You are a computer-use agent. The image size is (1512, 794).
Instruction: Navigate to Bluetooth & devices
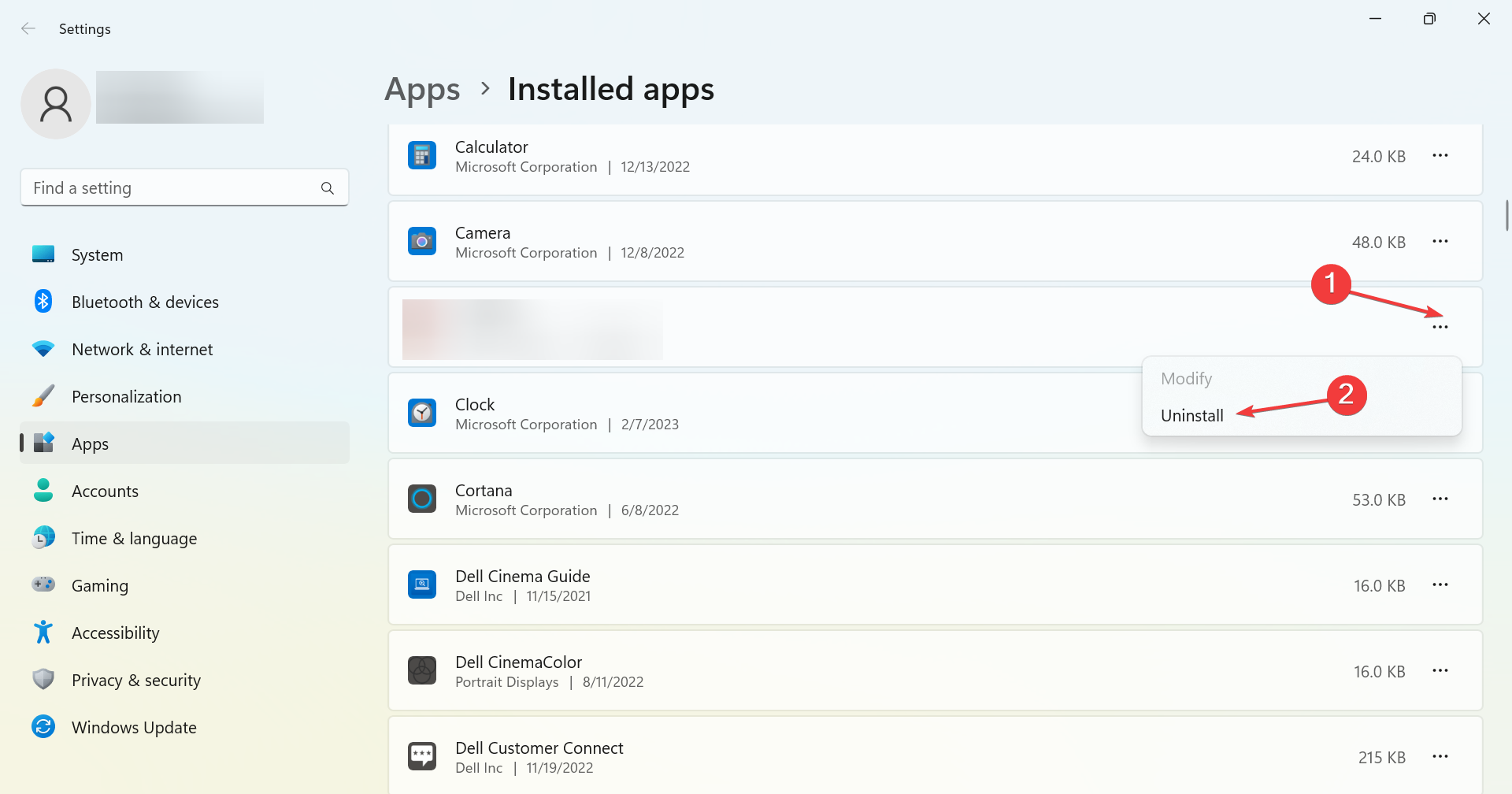coord(145,302)
